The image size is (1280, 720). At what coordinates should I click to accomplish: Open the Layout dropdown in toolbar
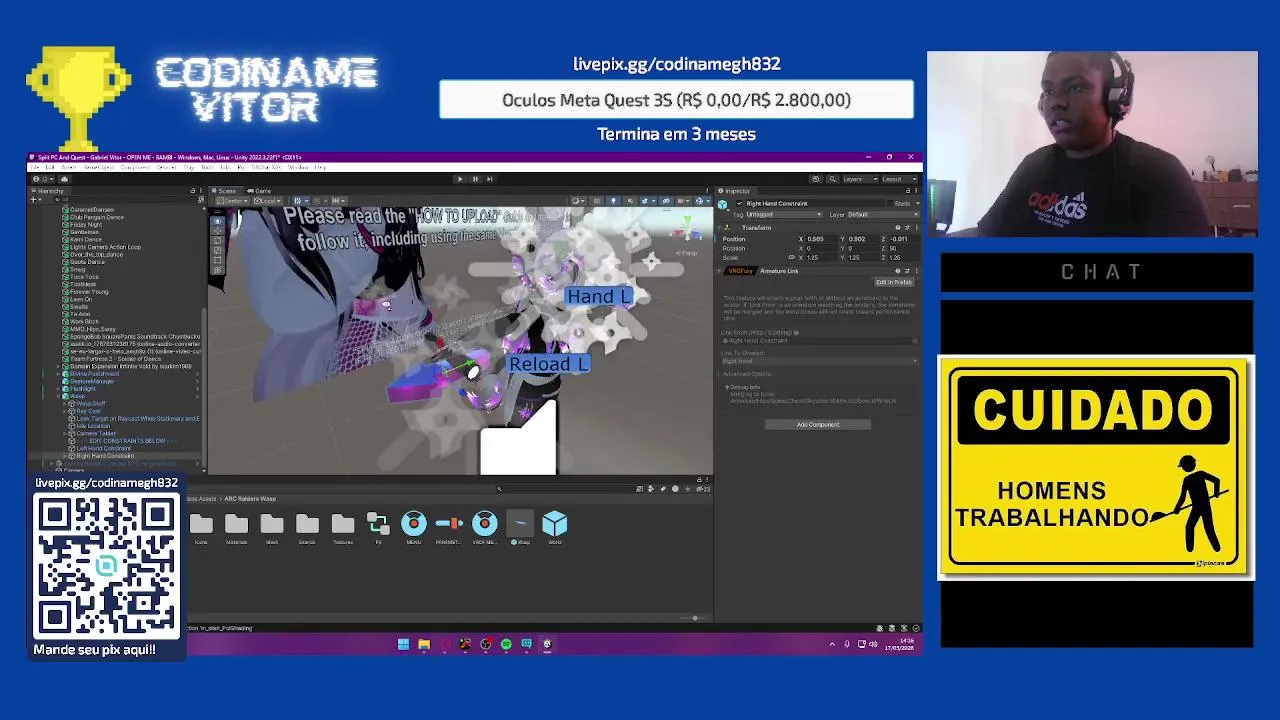pos(901,179)
